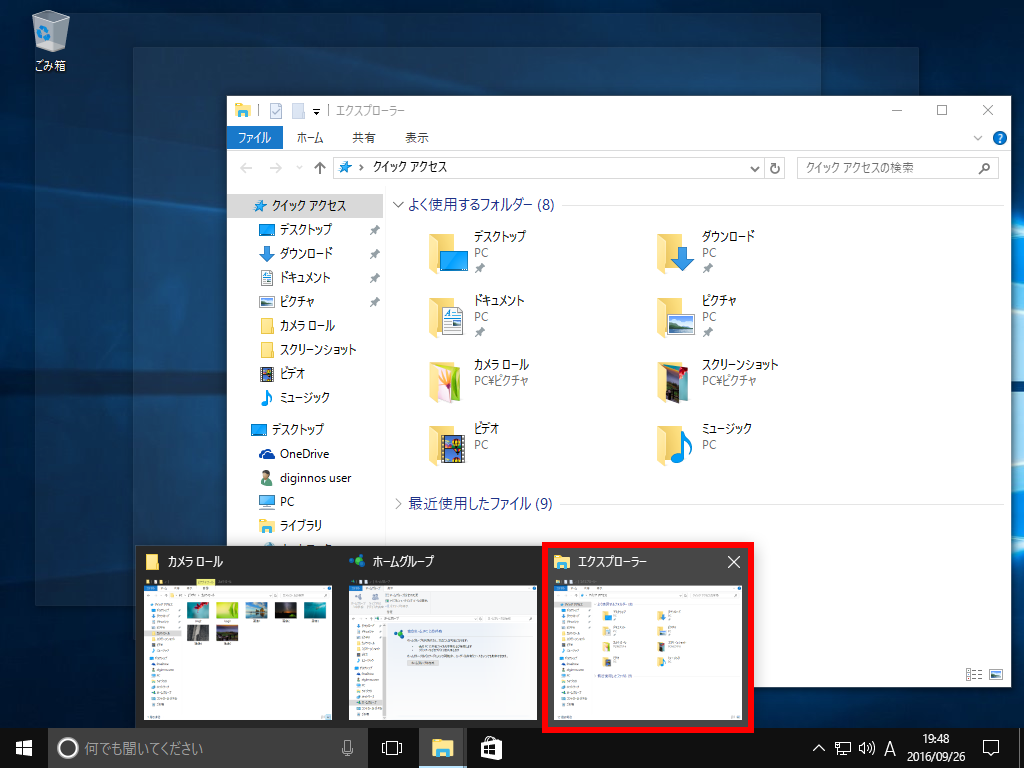The width and height of the screenshot is (1024, 768).
Task: Select デスクトップ under Quick Access in sidebar
Action: pyautogui.click(x=305, y=230)
